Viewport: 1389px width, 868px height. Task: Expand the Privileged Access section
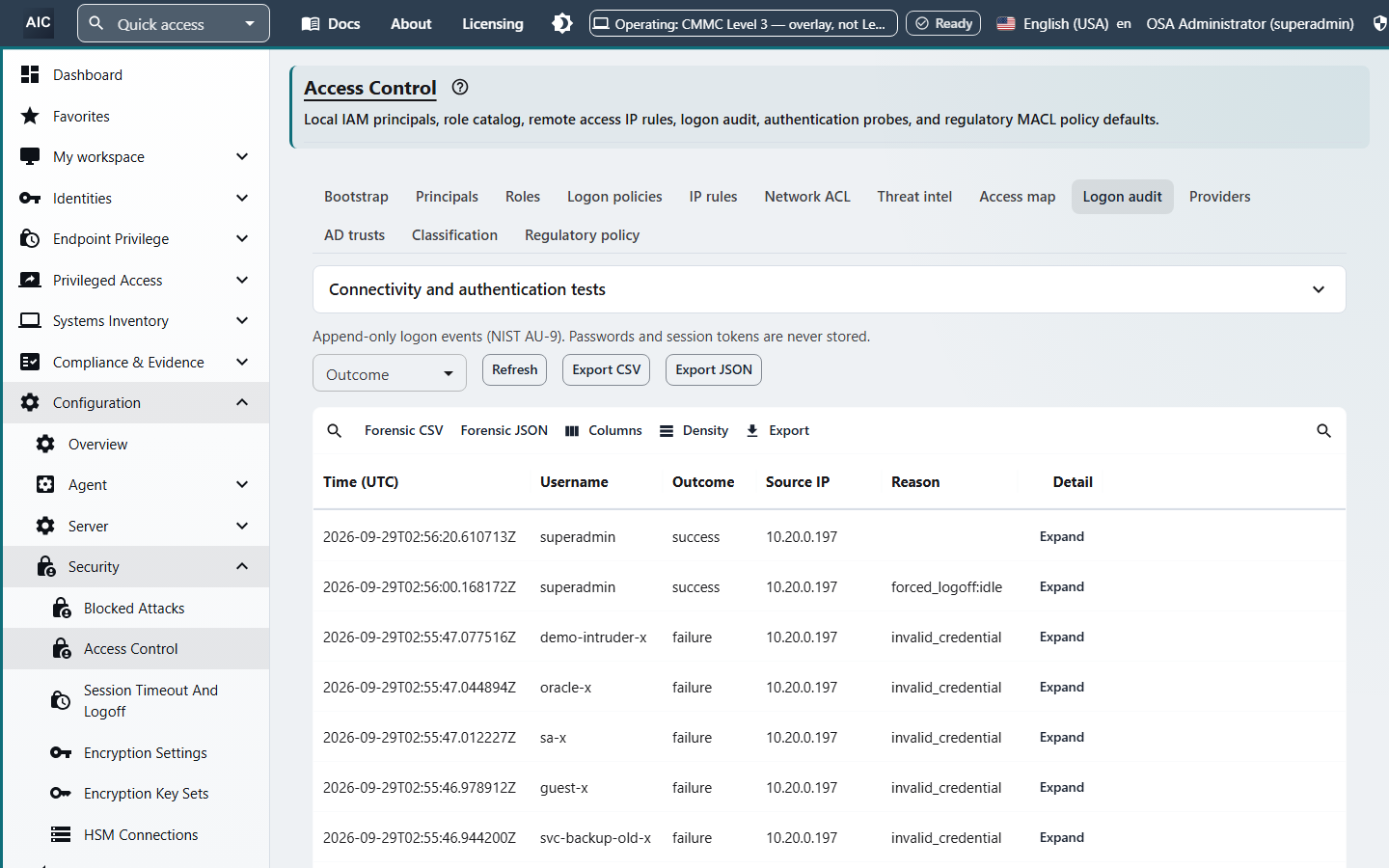point(135,280)
